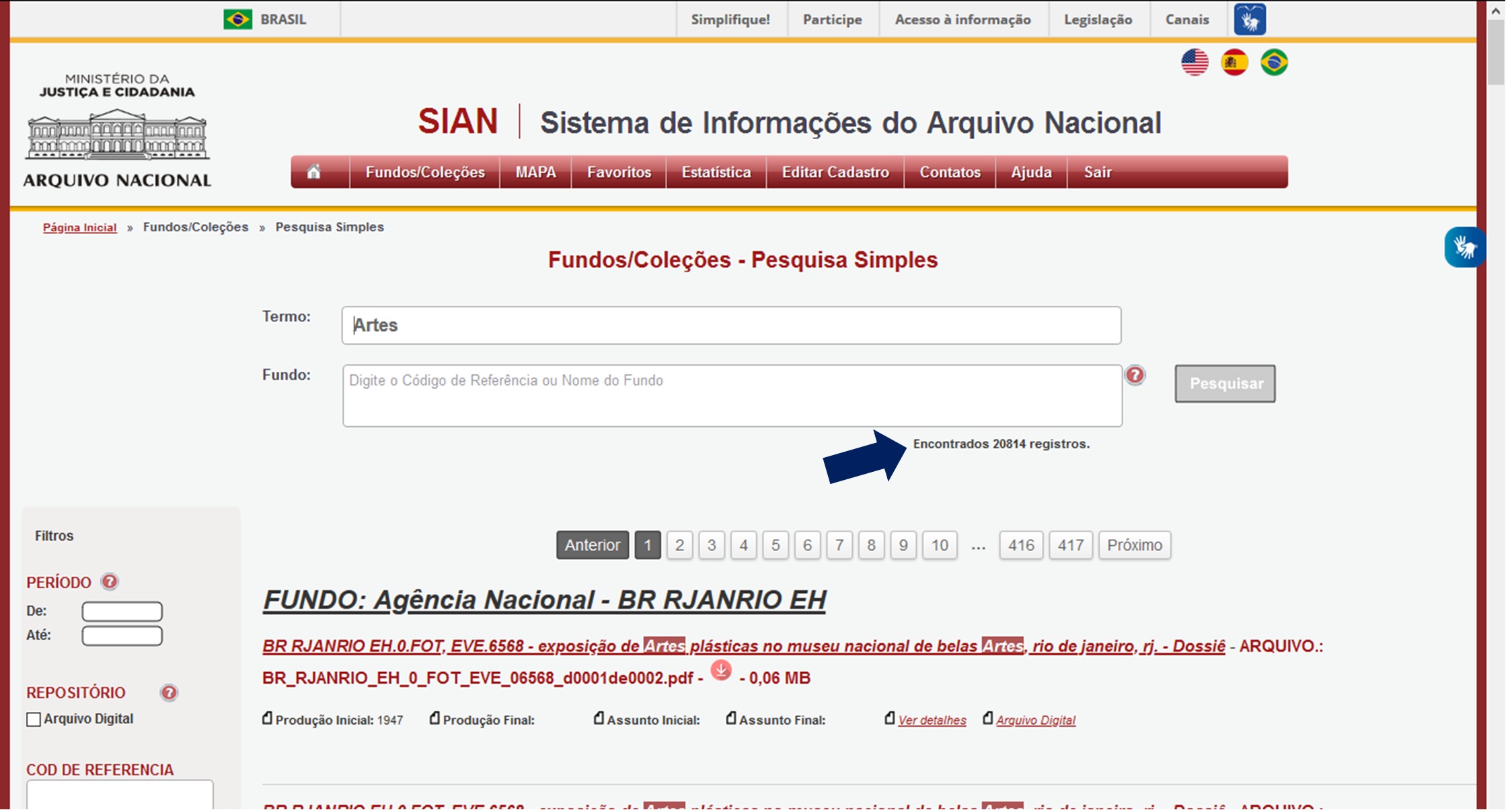Click the Pesquisar search button
This screenshot has width=1512, height=812.
1225,383
